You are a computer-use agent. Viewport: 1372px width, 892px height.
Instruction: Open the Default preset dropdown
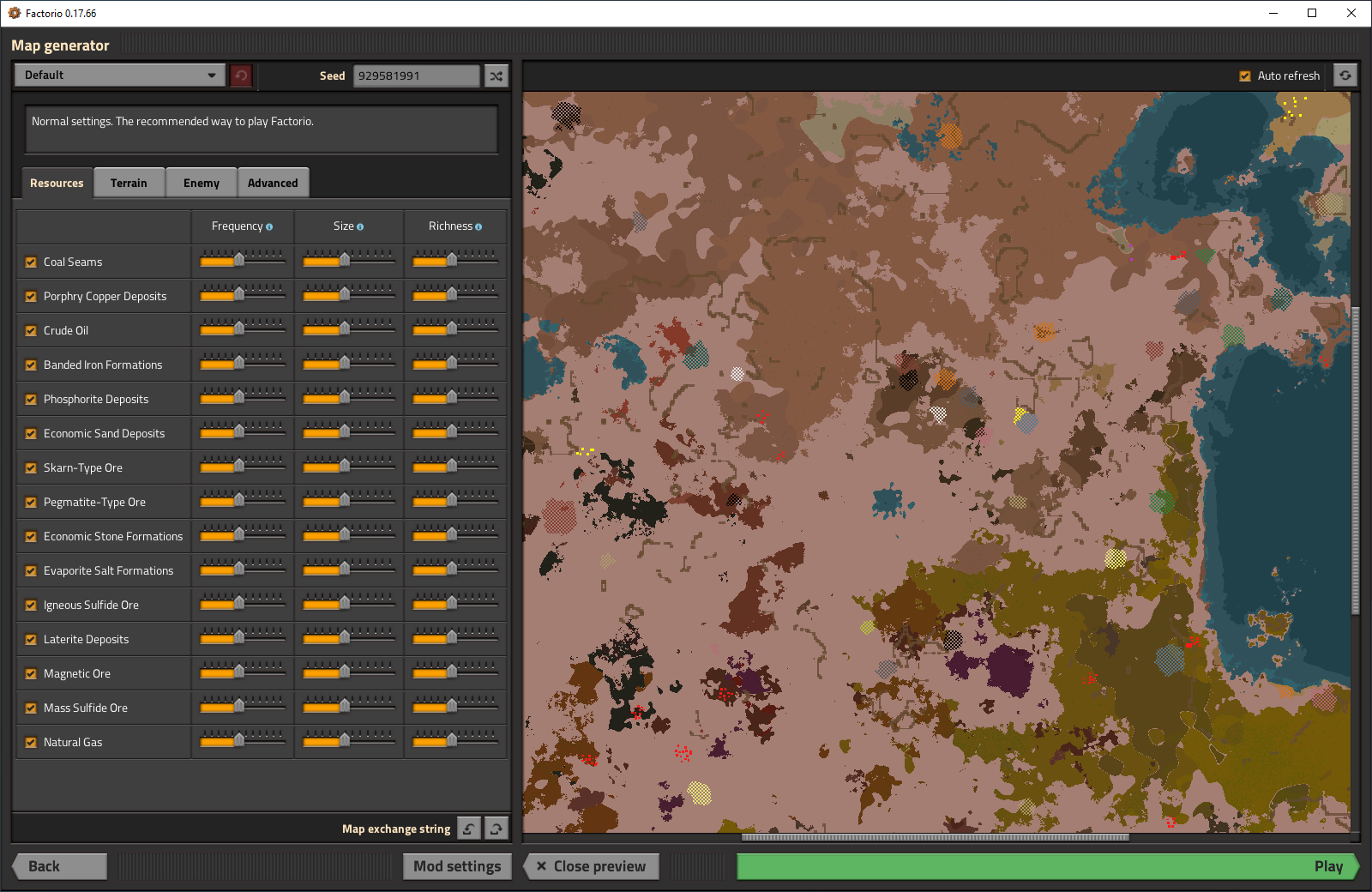(119, 75)
